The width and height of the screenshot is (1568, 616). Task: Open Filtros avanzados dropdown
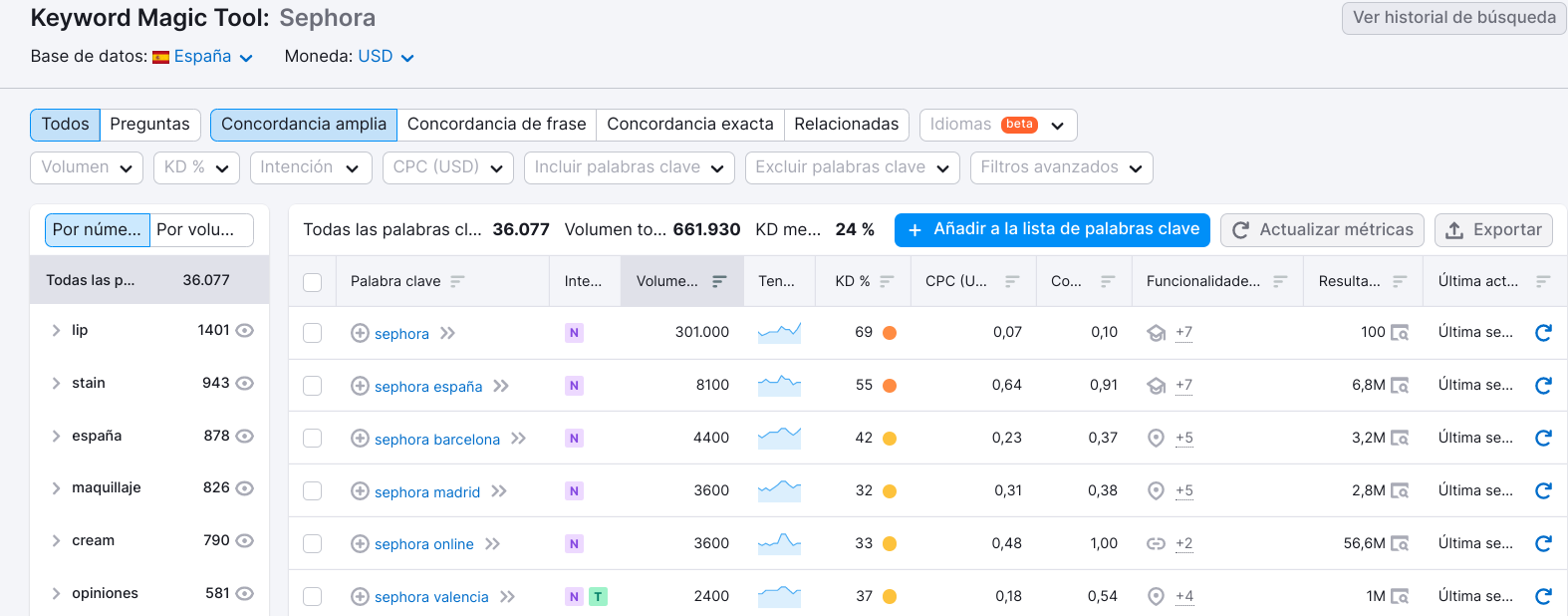[1062, 167]
